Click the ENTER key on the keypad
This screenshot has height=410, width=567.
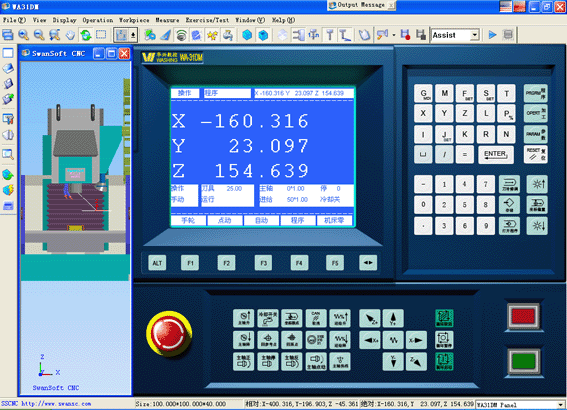click(495, 154)
